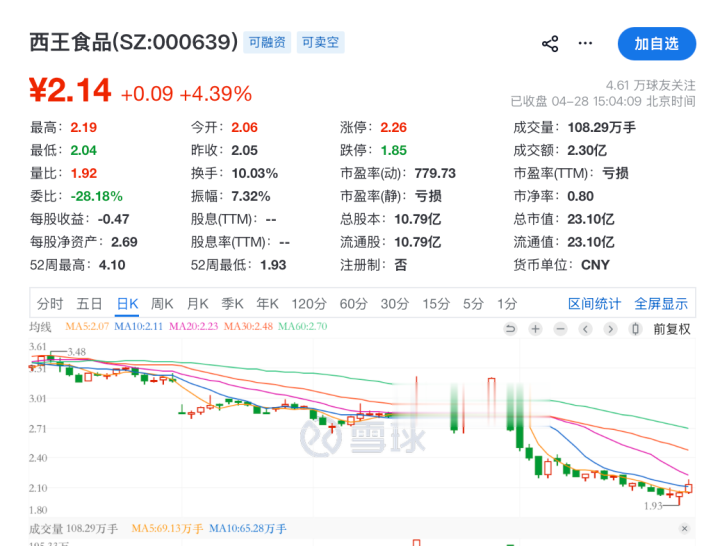Click the 委比 value -28.18%
Viewport: 720px width, 546px height.
tap(96, 196)
